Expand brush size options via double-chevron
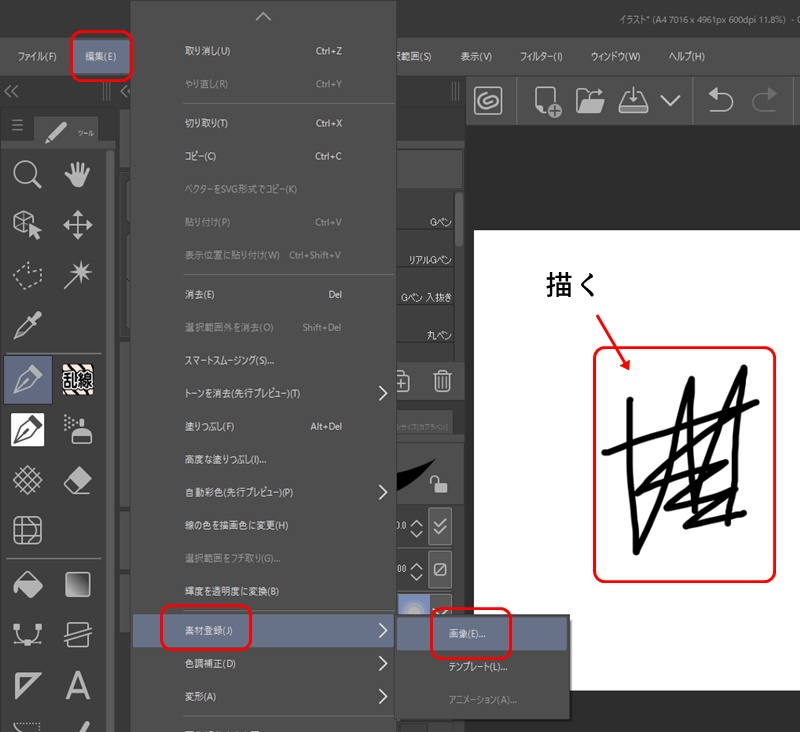Image resolution: width=800 pixels, height=732 pixels. (x=440, y=524)
